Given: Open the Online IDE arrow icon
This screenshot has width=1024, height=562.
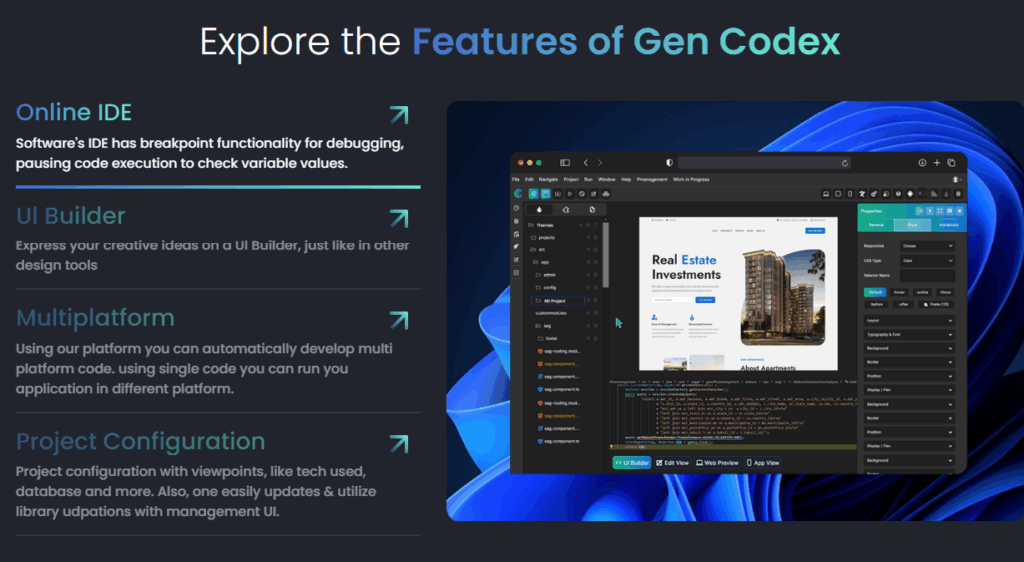Looking at the screenshot, I should click(399, 115).
